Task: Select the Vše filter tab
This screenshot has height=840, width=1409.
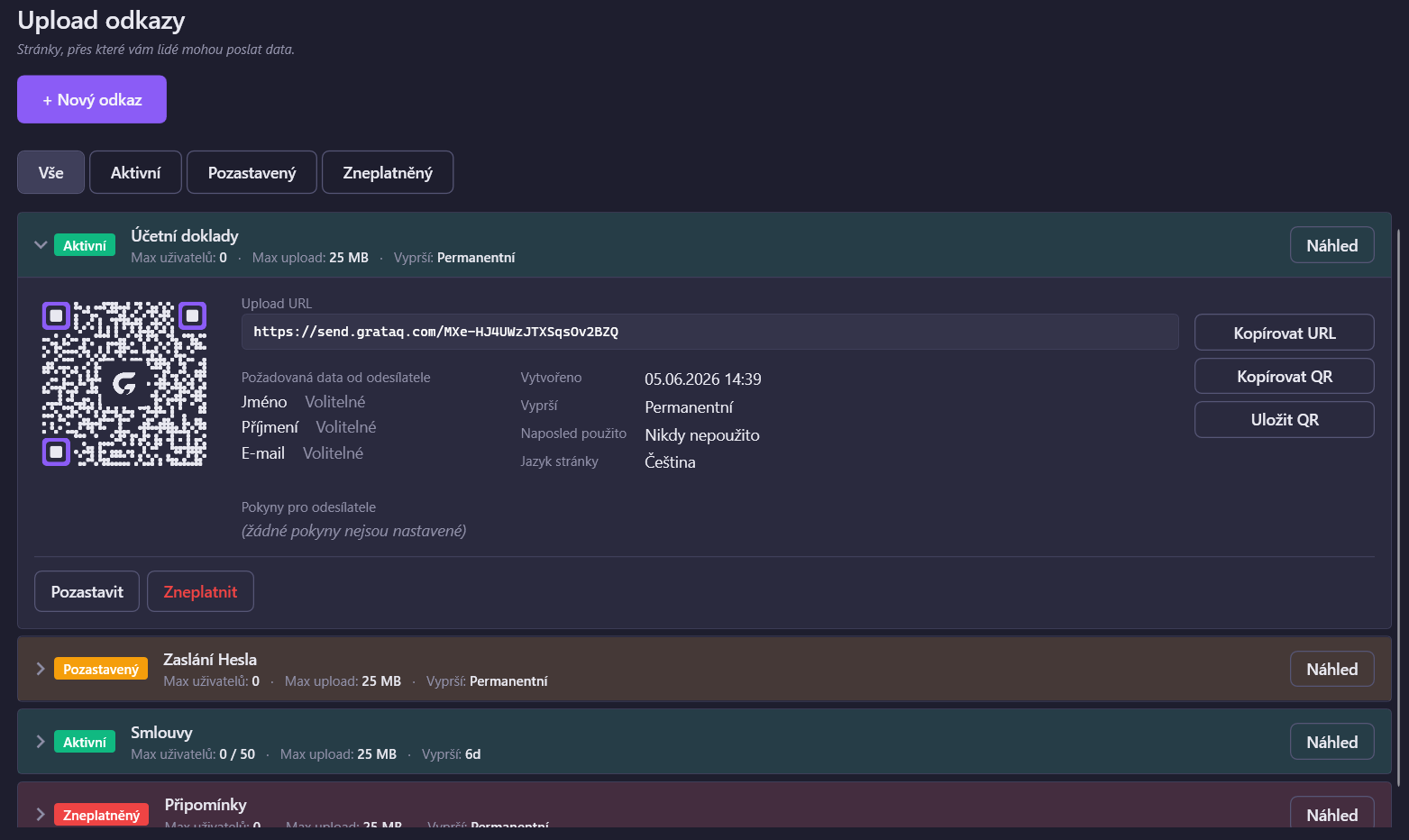Action: click(x=50, y=172)
